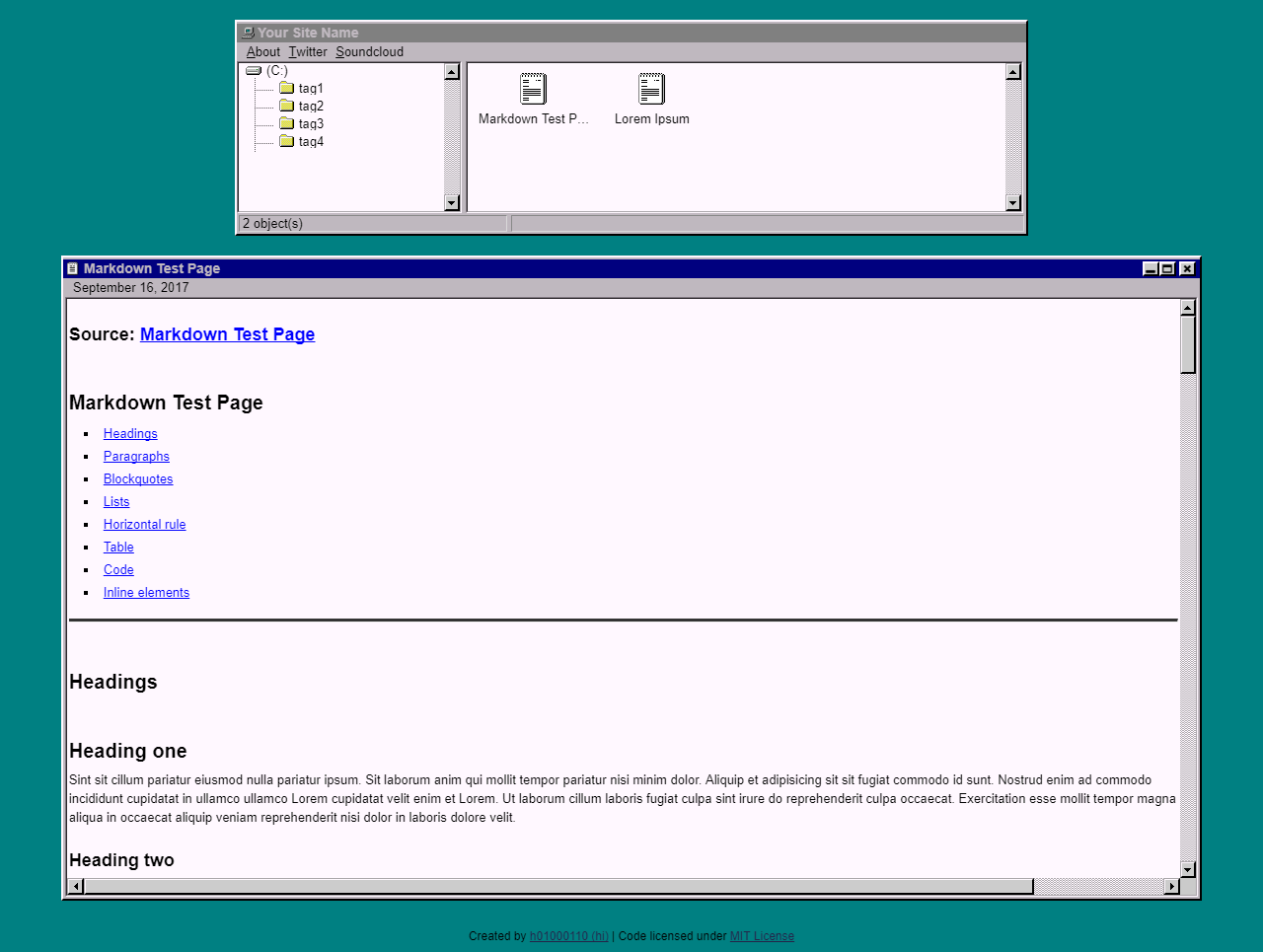Click the down arrow on the vertical scrollbar
The height and width of the screenshot is (952, 1263).
(x=1188, y=871)
